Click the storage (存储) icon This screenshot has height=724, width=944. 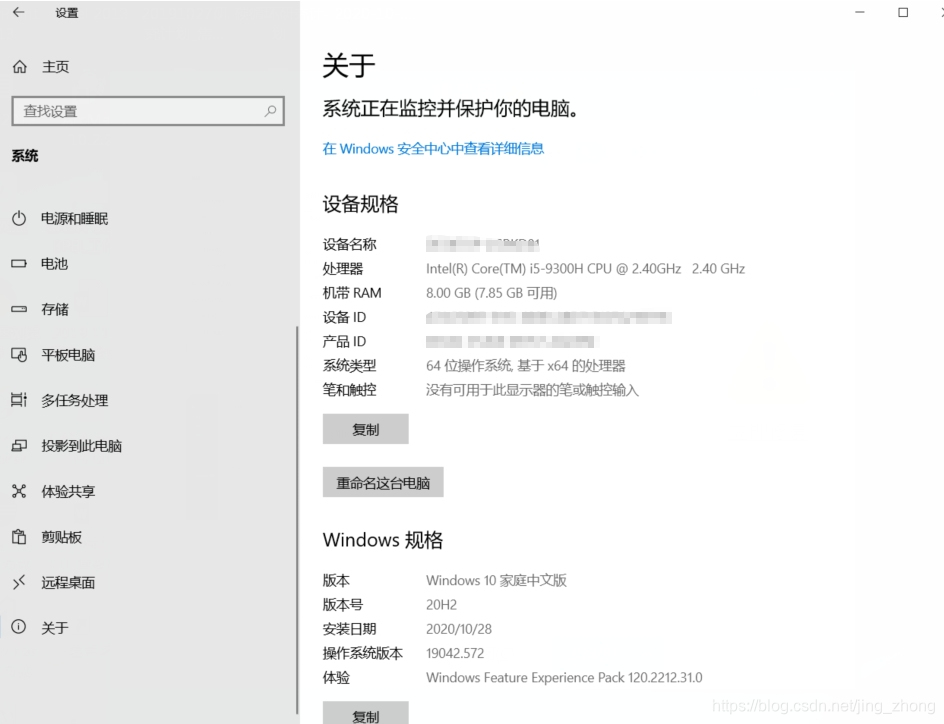tap(19, 309)
